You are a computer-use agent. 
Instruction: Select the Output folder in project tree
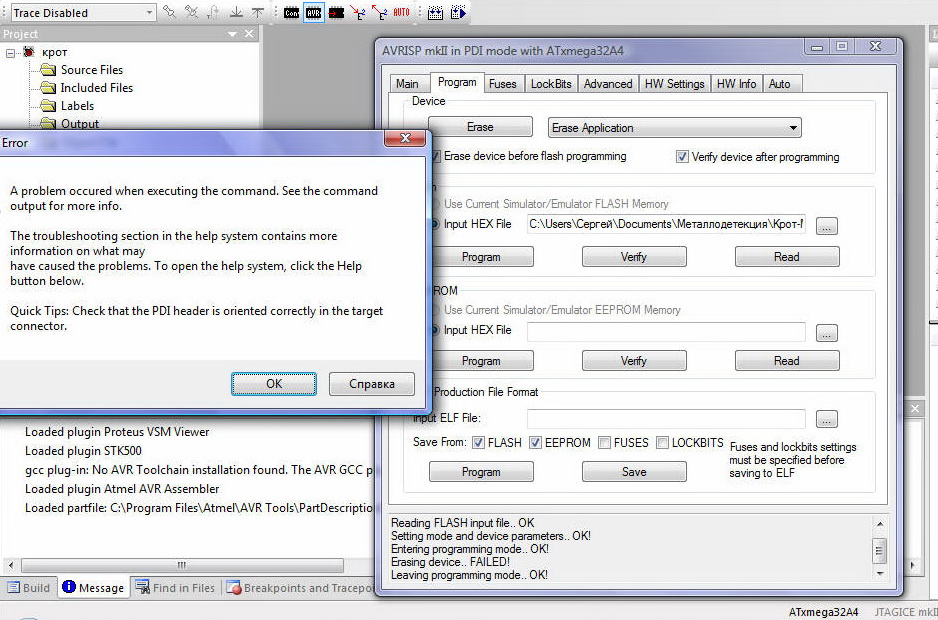pos(80,123)
